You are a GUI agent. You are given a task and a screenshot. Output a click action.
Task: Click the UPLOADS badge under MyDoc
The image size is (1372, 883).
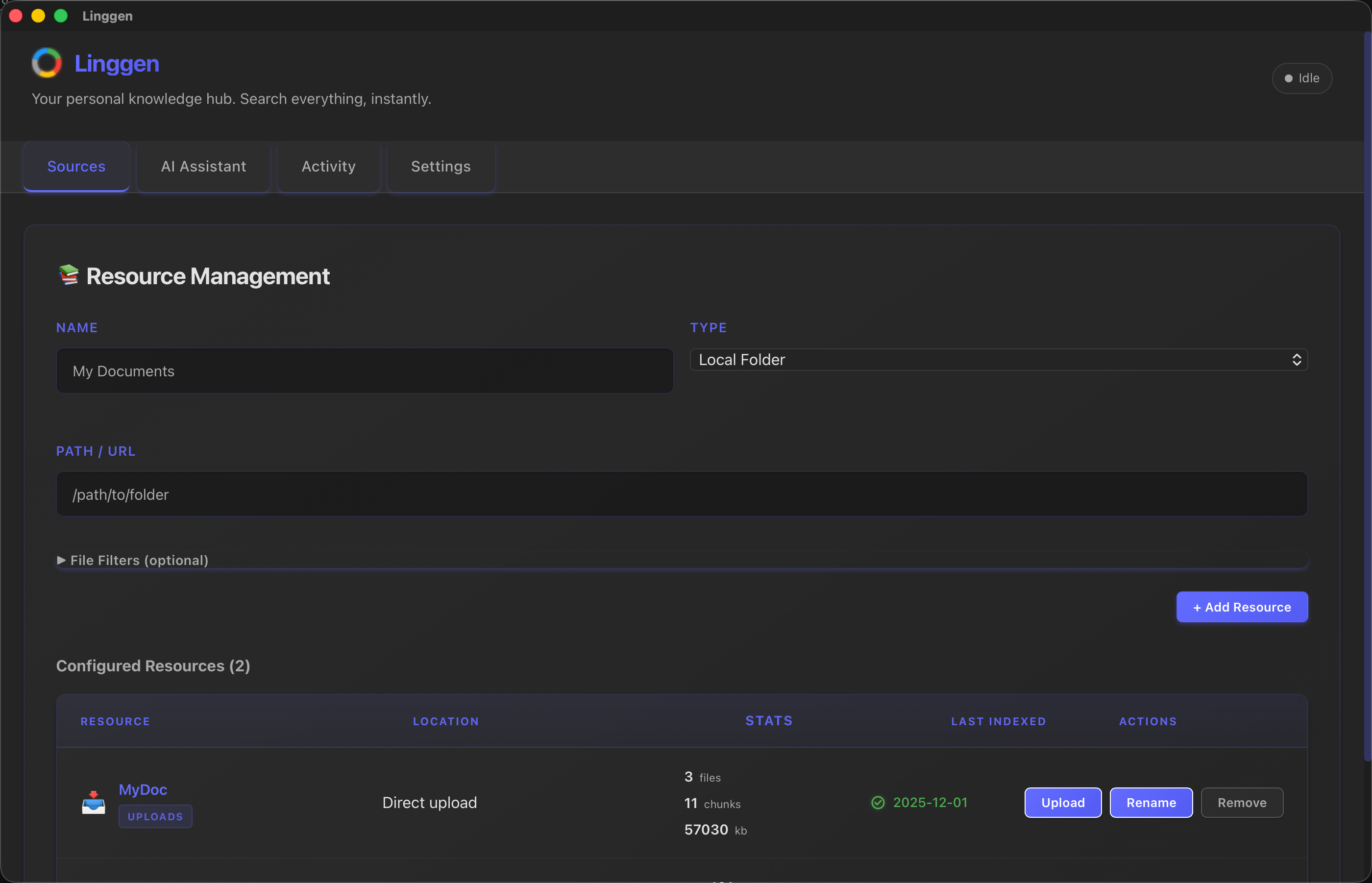point(155,816)
